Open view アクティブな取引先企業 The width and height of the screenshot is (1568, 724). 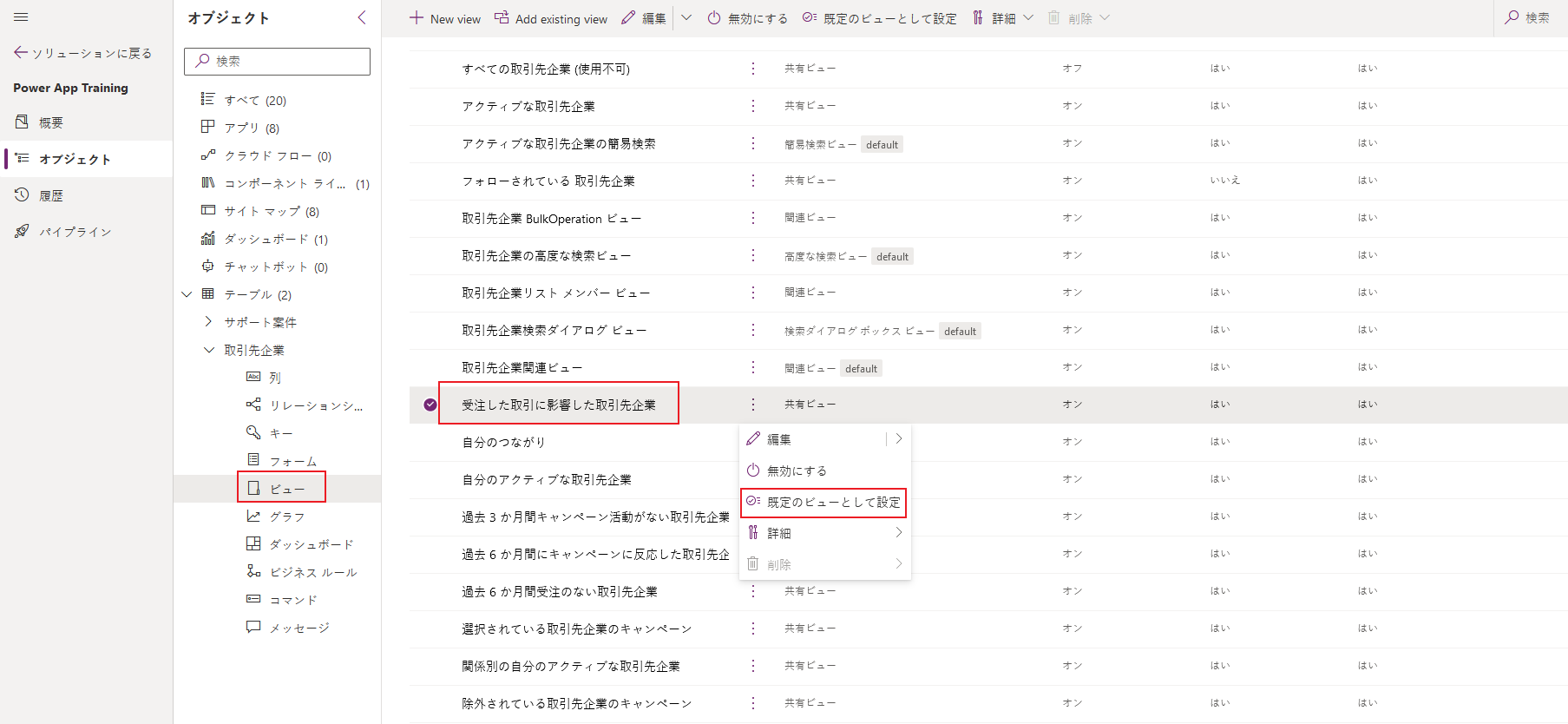pos(528,107)
